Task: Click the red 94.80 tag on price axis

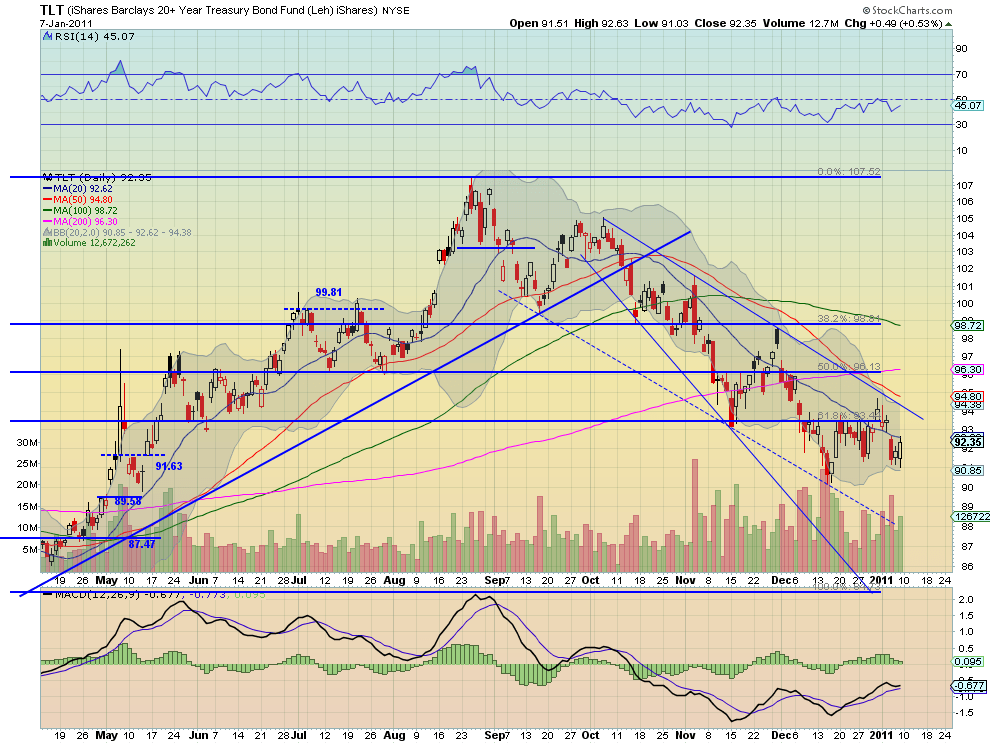Action: tap(967, 396)
